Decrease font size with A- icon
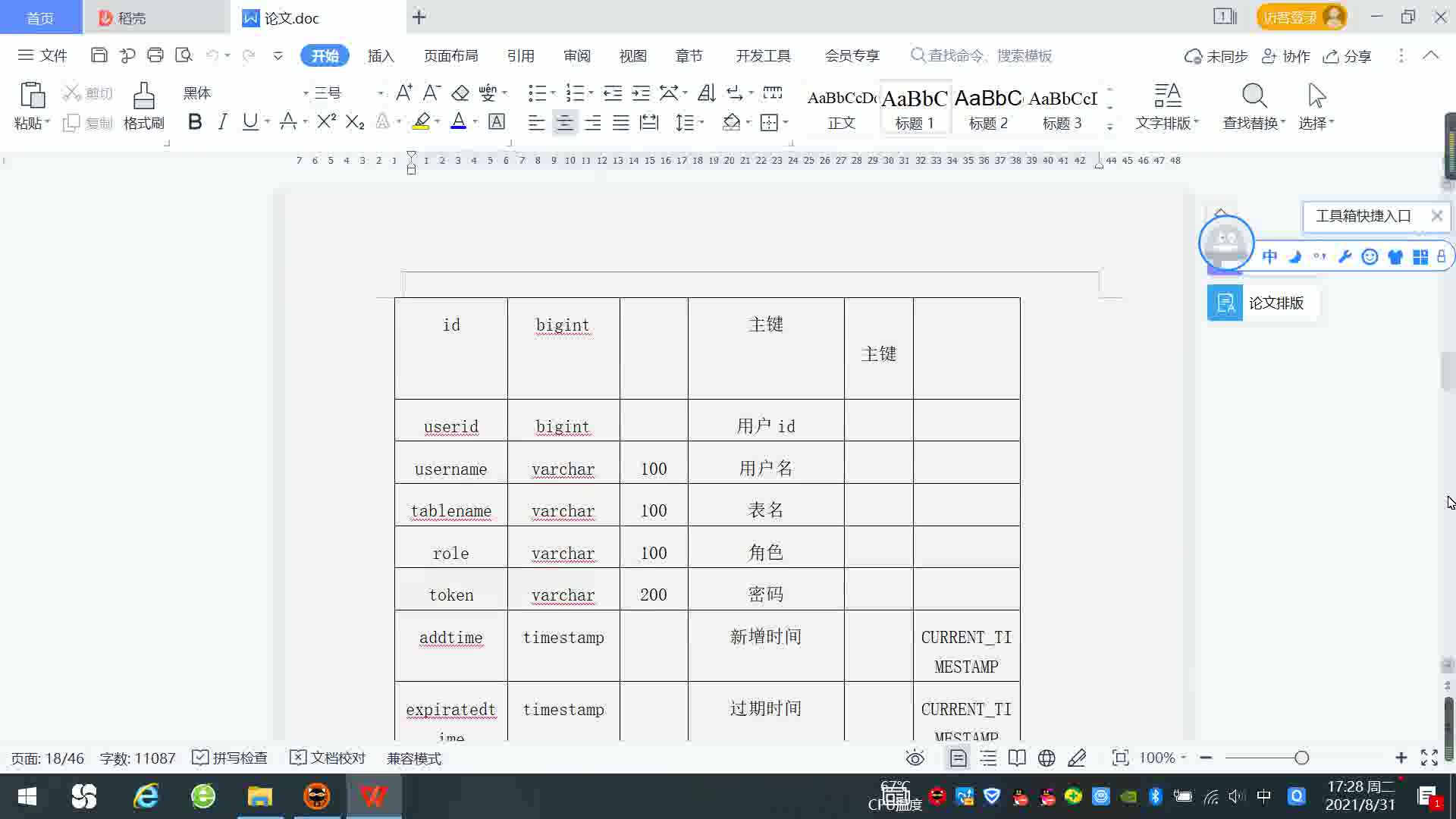 pyautogui.click(x=431, y=93)
